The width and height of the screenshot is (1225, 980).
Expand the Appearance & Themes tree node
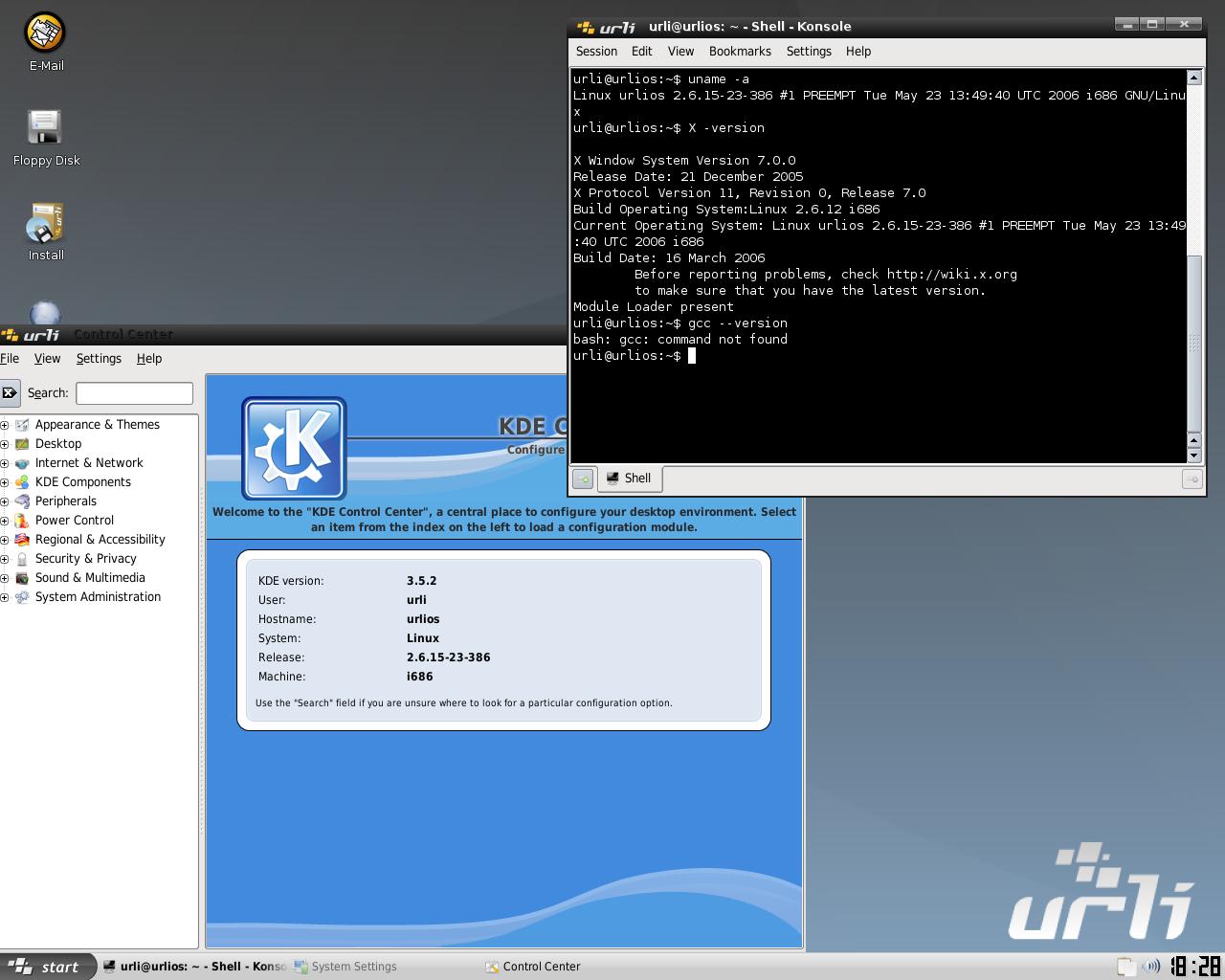click(4, 425)
